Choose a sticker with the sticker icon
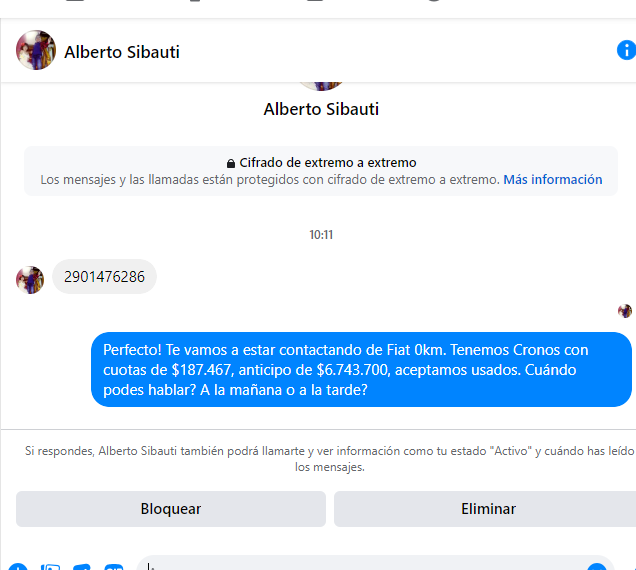The image size is (636, 570). 82,566
